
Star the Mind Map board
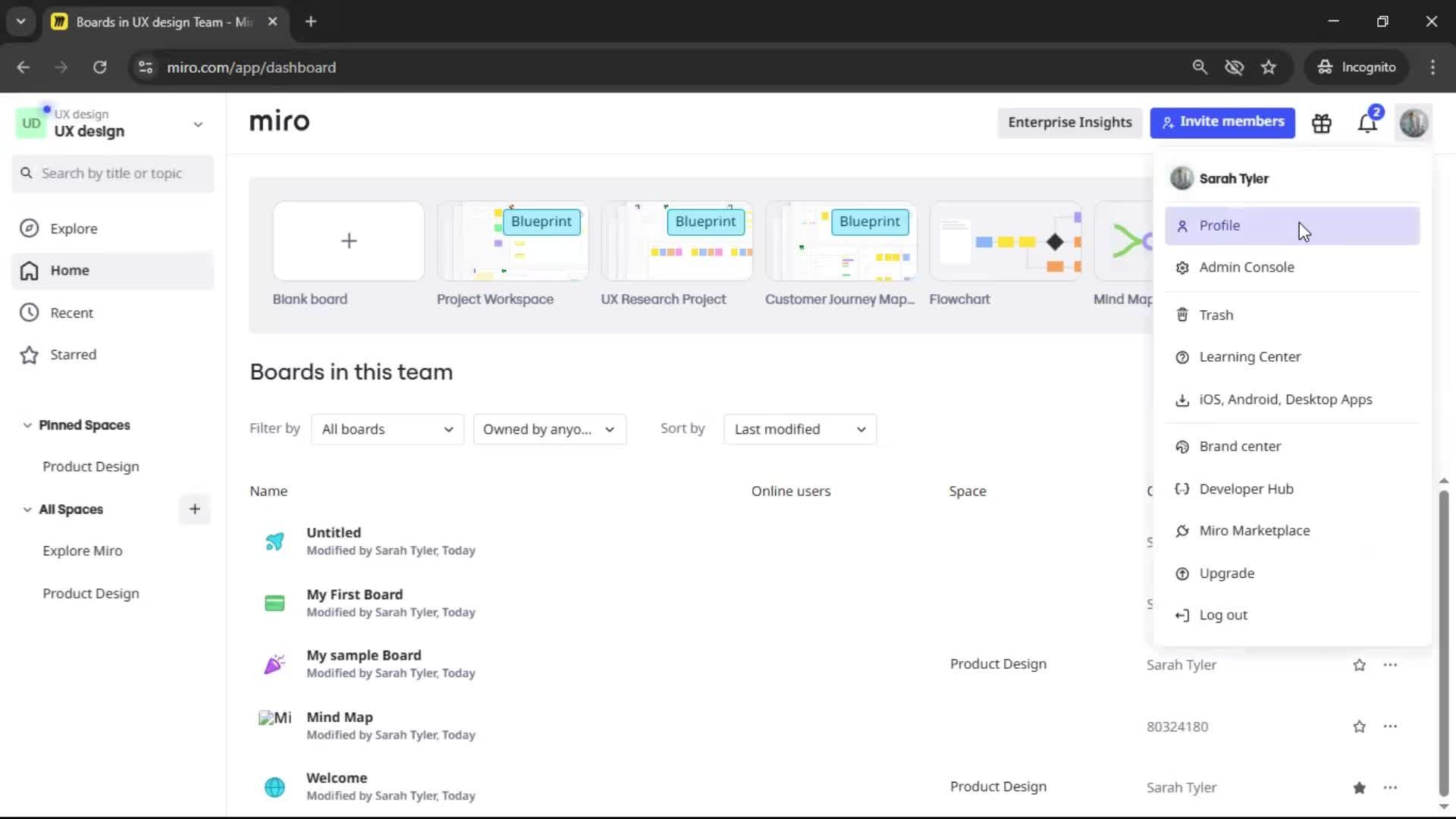pos(1359,726)
